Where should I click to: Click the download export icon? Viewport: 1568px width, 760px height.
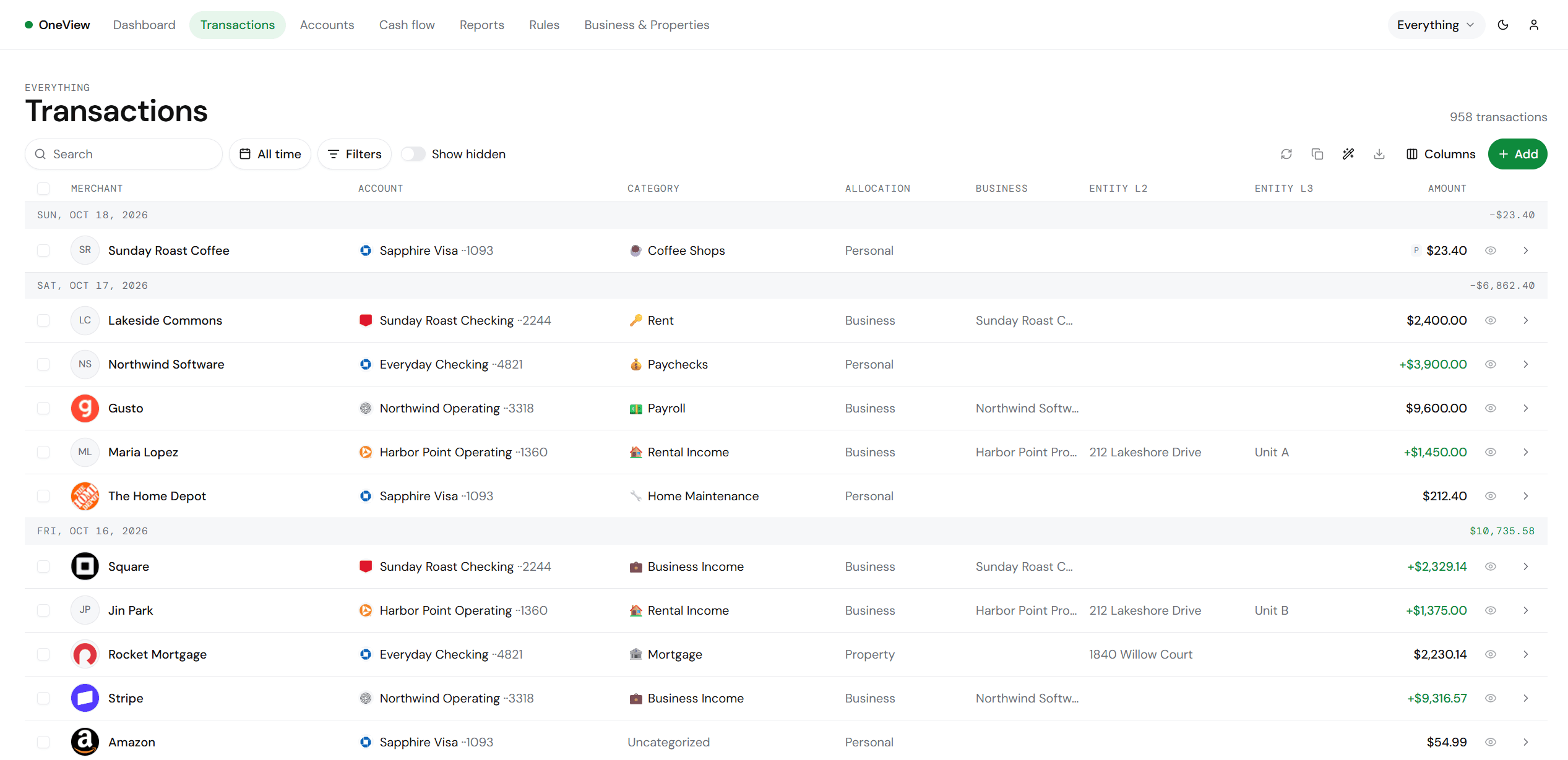(1379, 154)
